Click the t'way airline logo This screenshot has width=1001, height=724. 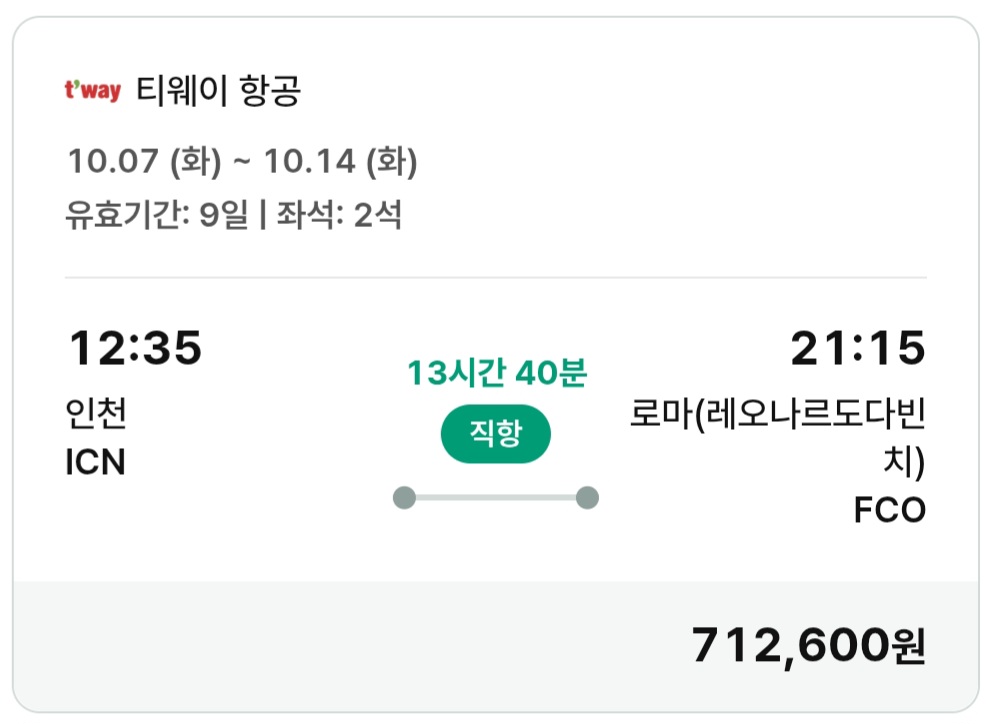tap(92, 92)
